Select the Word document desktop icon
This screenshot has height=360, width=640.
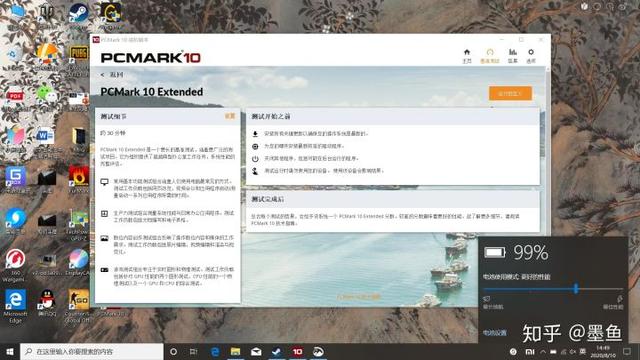coord(46,141)
